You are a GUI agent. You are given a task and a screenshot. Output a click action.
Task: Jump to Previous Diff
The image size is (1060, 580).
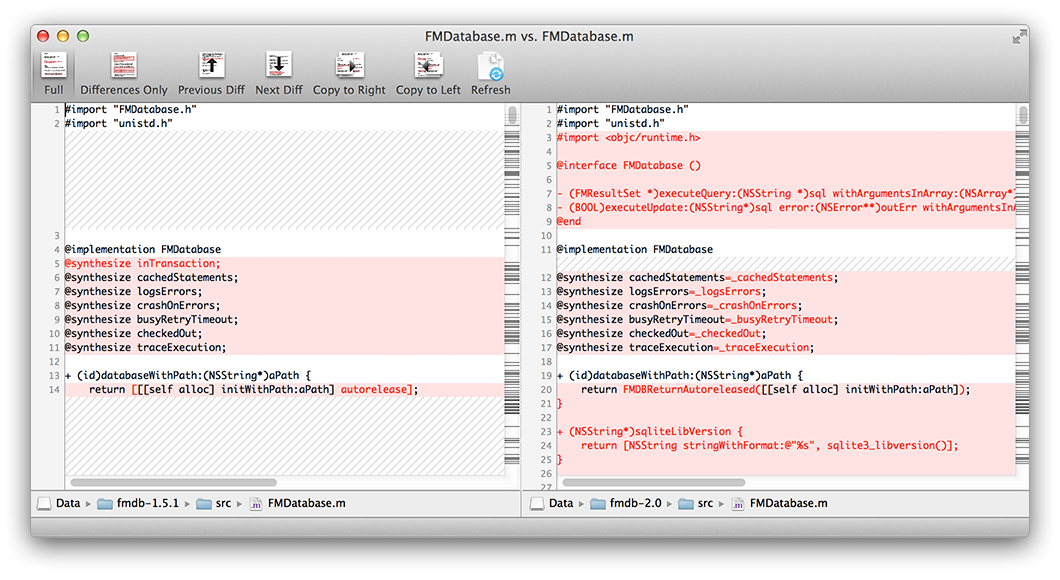[211, 72]
